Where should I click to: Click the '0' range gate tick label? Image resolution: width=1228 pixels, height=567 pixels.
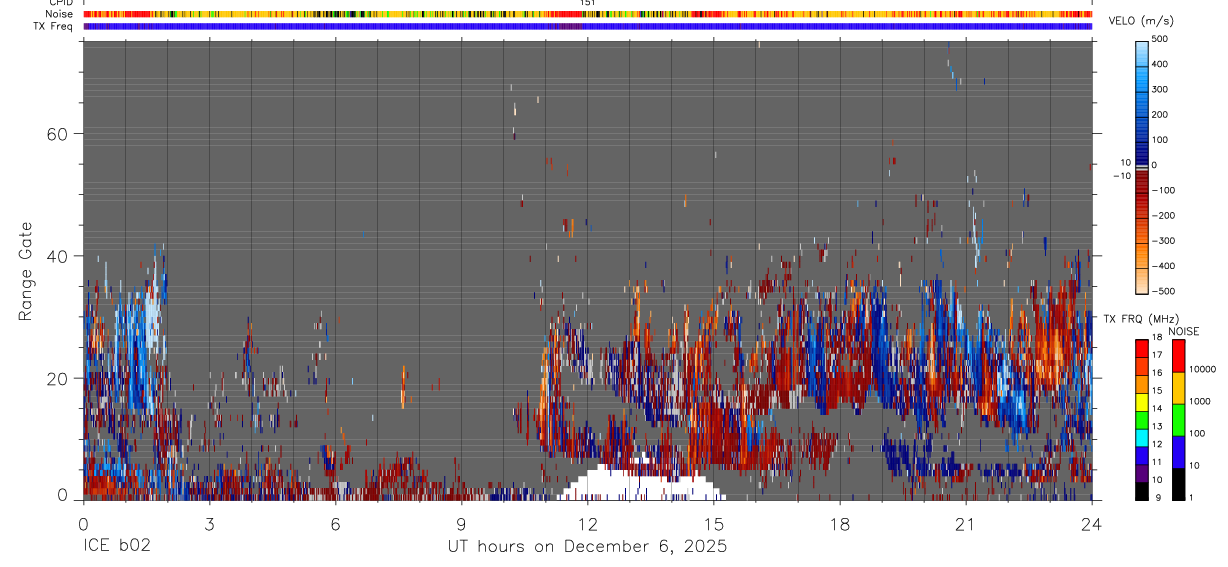(63, 495)
